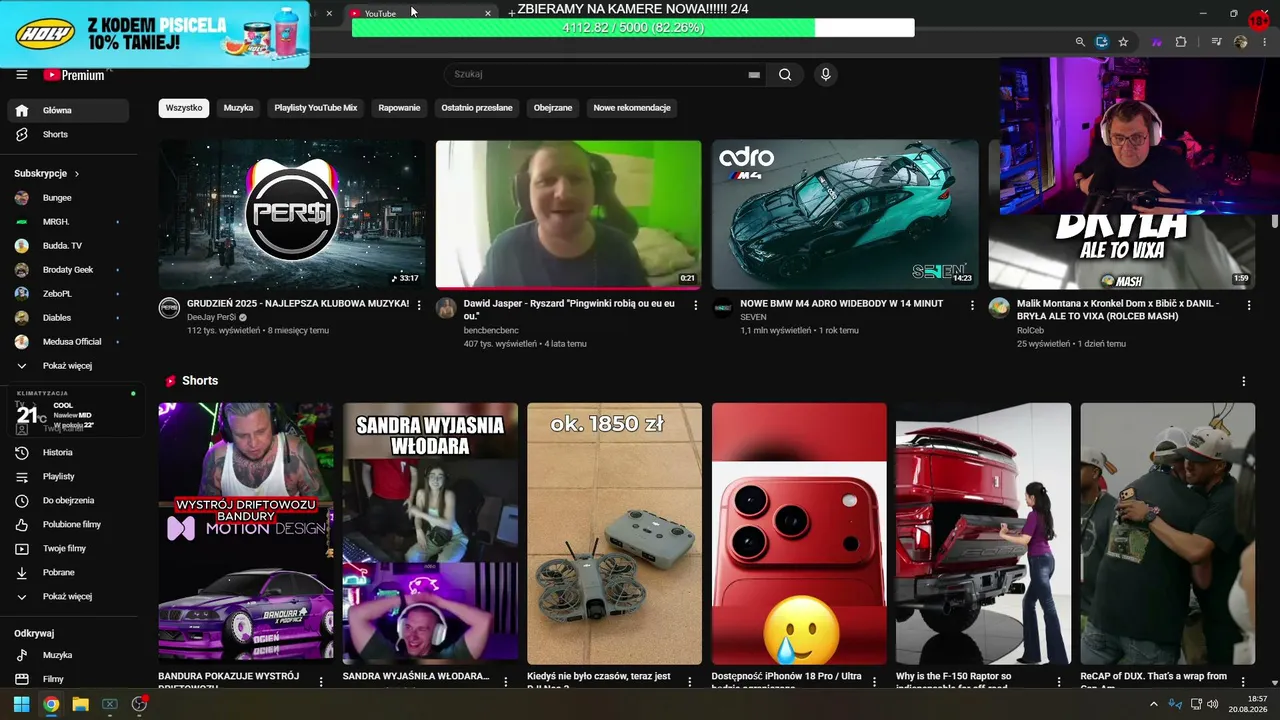
Task: Open Chrome three-dot menu
Action: coord(1263,42)
